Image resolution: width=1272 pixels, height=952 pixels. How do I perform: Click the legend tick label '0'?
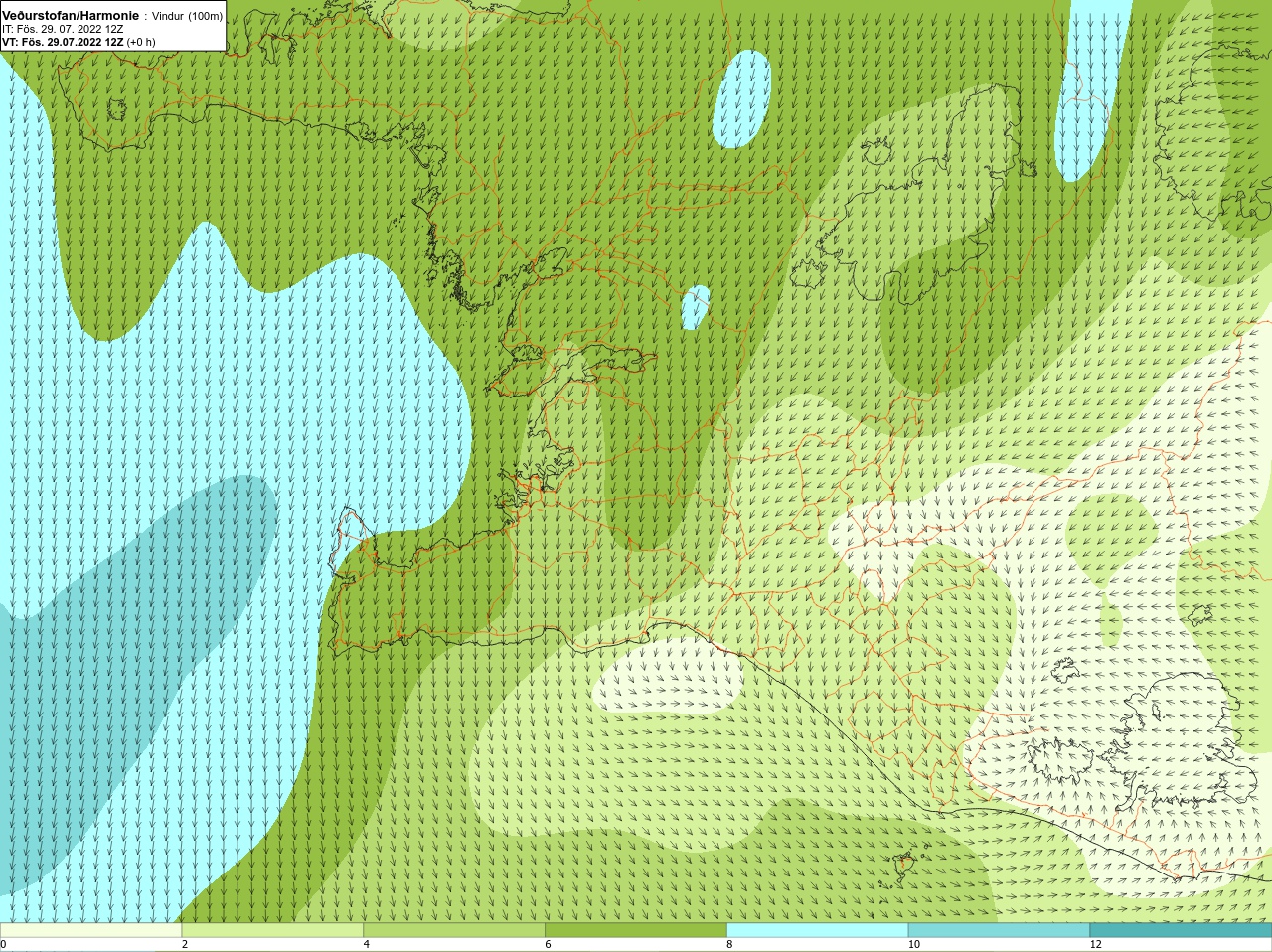[x=3, y=944]
